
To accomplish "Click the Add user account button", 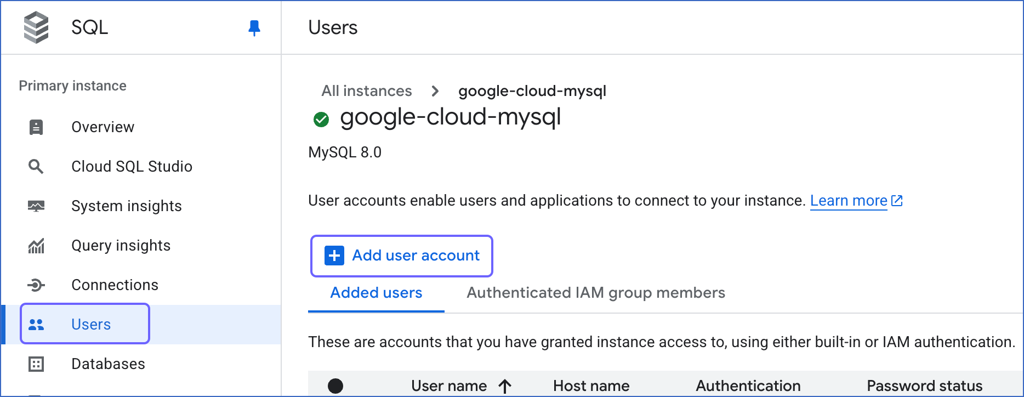I will 402,255.
